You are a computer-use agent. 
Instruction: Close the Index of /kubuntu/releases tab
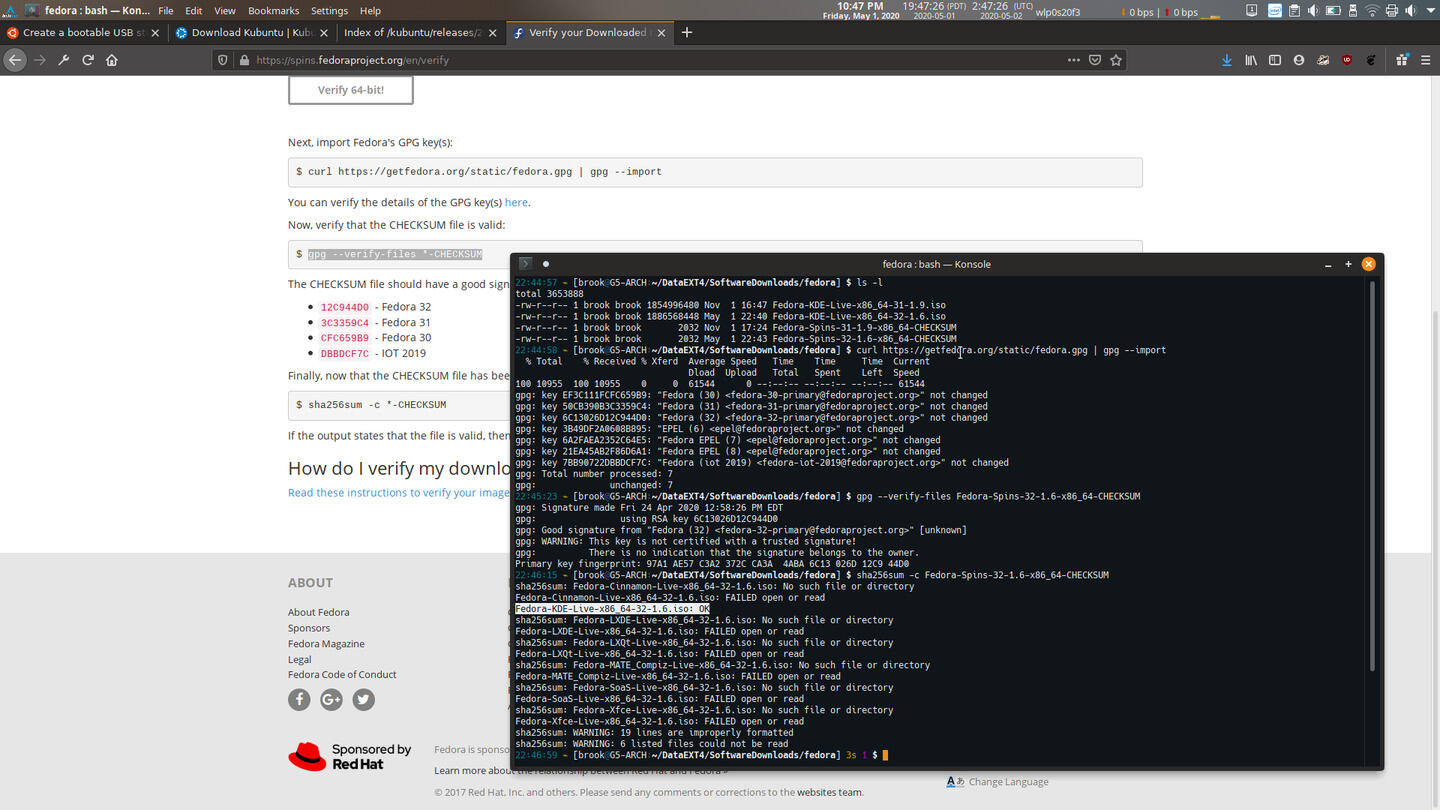pos(492,33)
